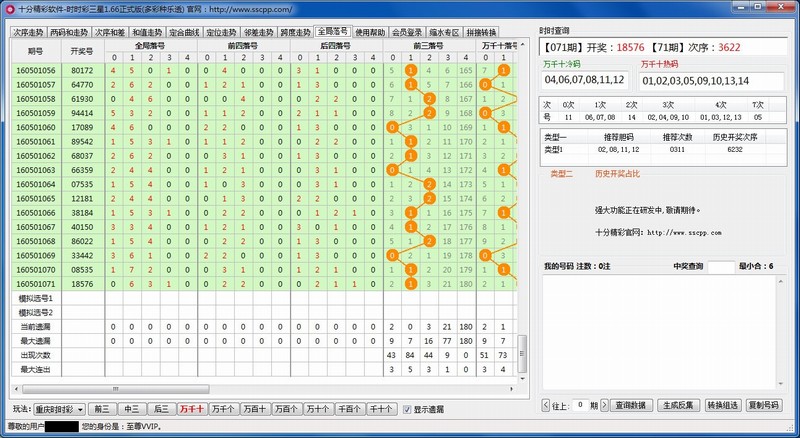This screenshot has width=800, height=438.
Task: Click the 万十个 button
Action: coord(318,409)
